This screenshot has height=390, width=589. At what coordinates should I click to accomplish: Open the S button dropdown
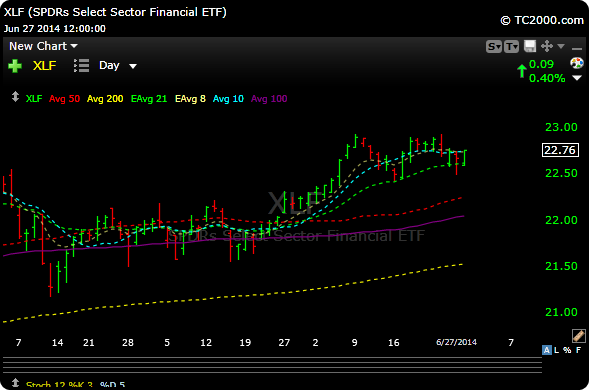point(494,47)
